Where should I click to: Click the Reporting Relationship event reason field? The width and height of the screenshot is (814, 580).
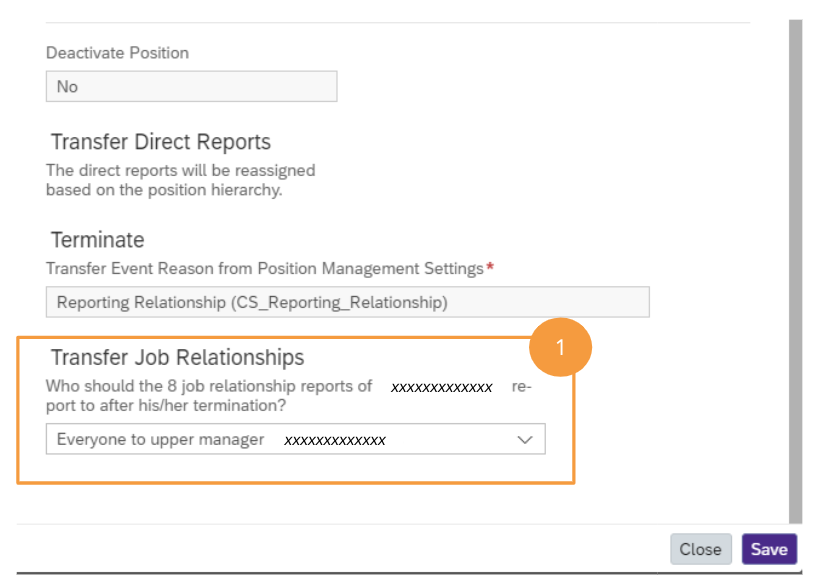point(347,302)
